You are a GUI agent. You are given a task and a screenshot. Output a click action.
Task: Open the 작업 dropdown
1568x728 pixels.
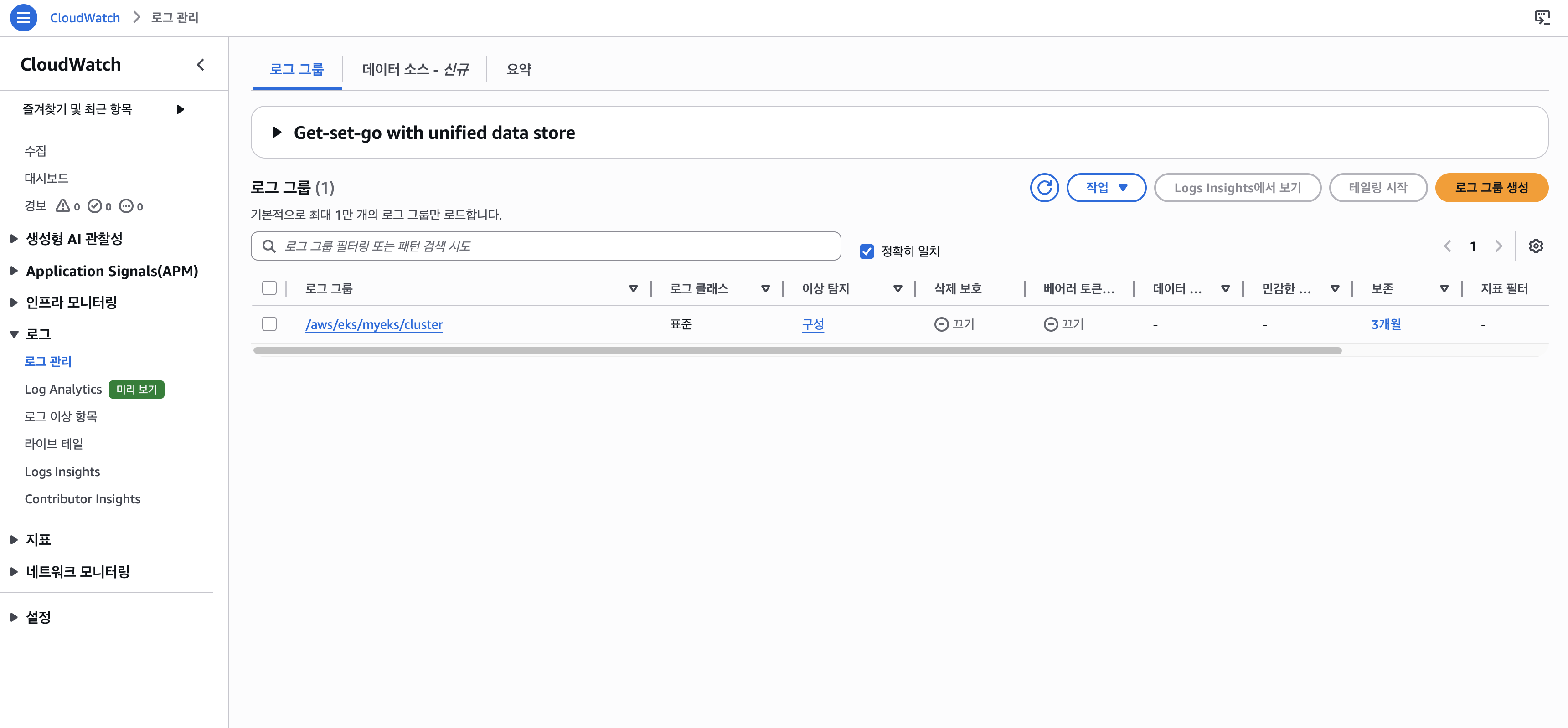pyautogui.click(x=1107, y=187)
